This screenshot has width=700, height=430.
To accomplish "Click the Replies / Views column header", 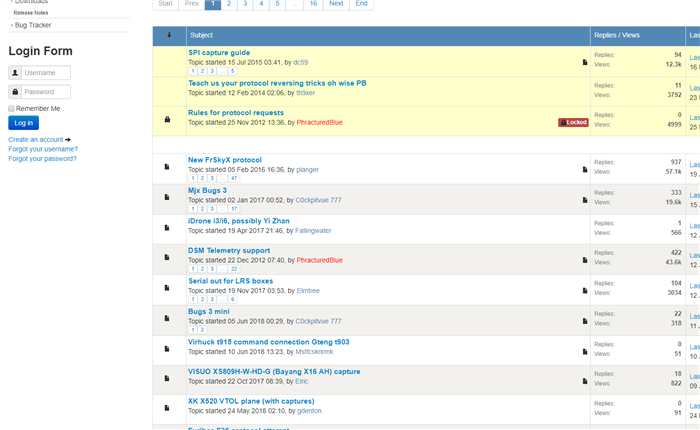I will (617, 35).
